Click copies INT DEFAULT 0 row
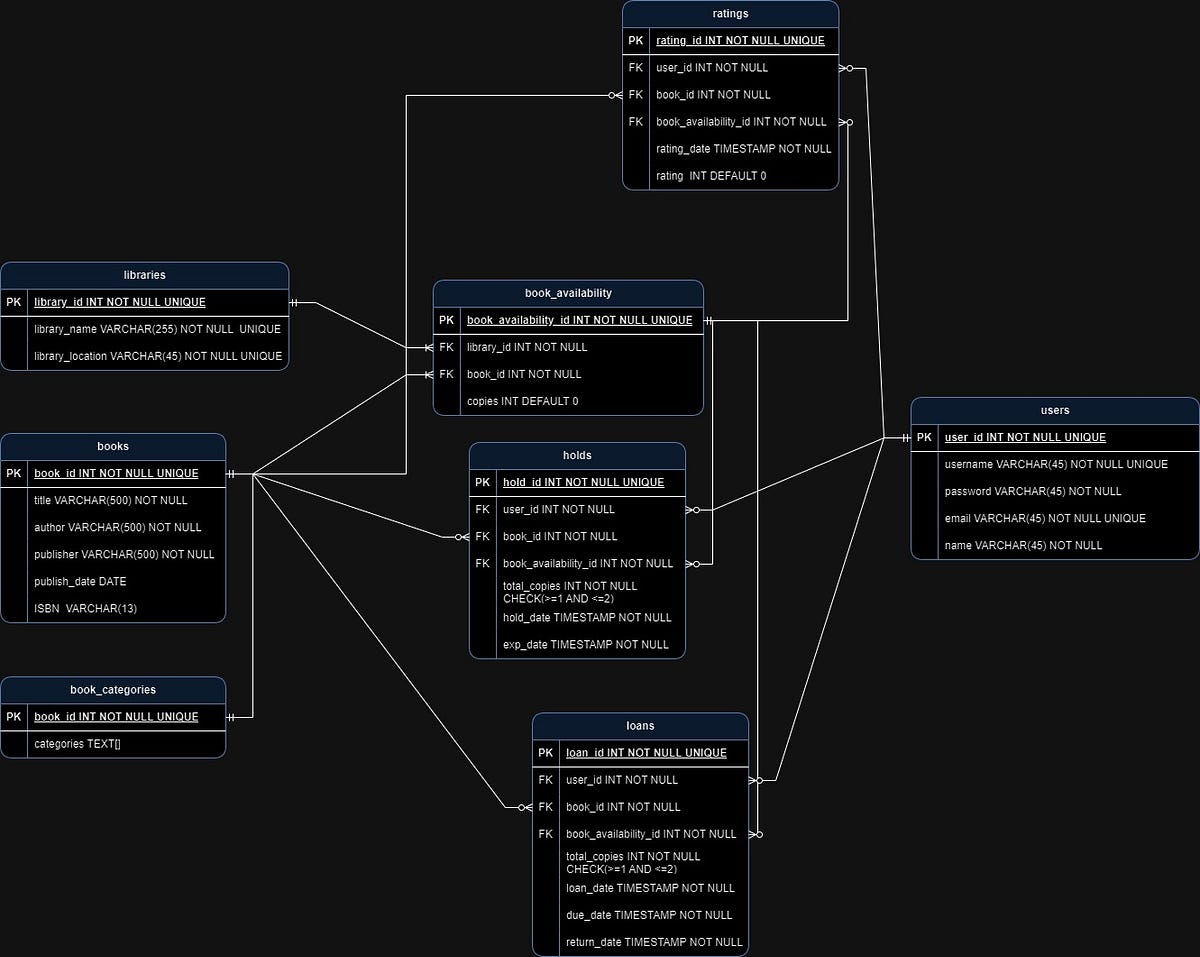The height and width of the screenshot is (957, 1200). (568, 401)
